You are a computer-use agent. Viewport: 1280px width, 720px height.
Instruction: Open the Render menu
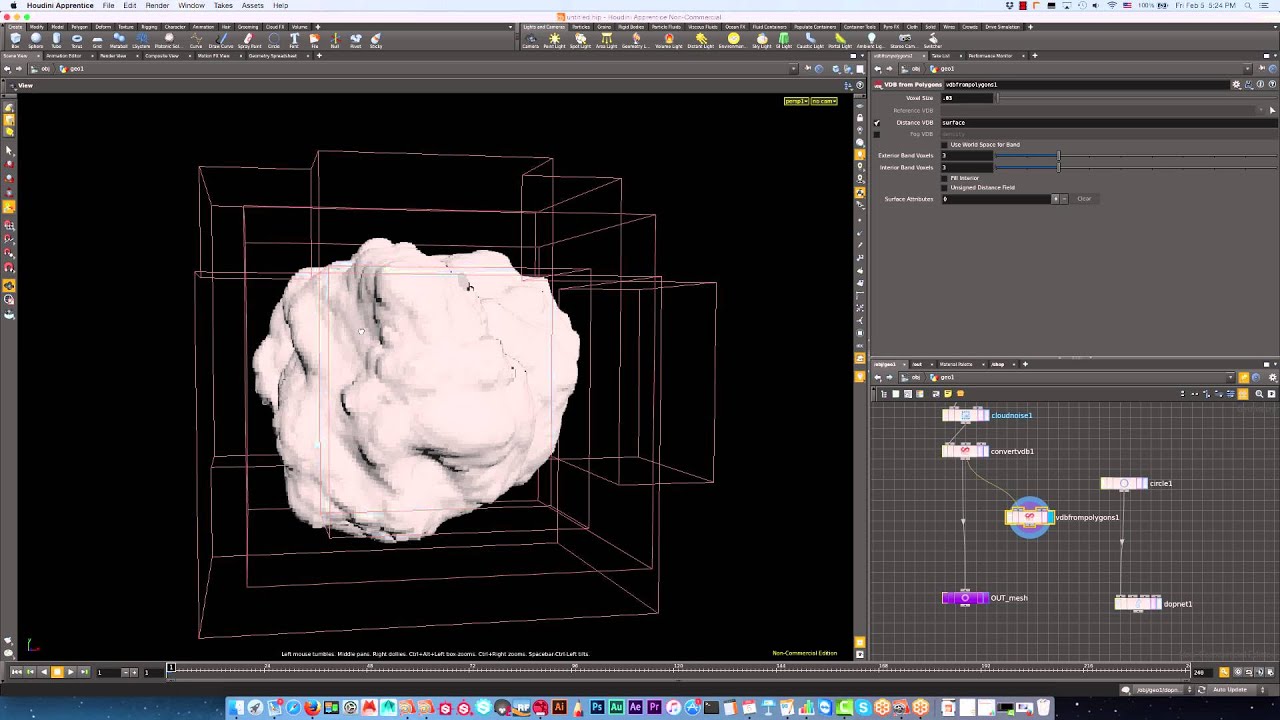pos(157,6)
